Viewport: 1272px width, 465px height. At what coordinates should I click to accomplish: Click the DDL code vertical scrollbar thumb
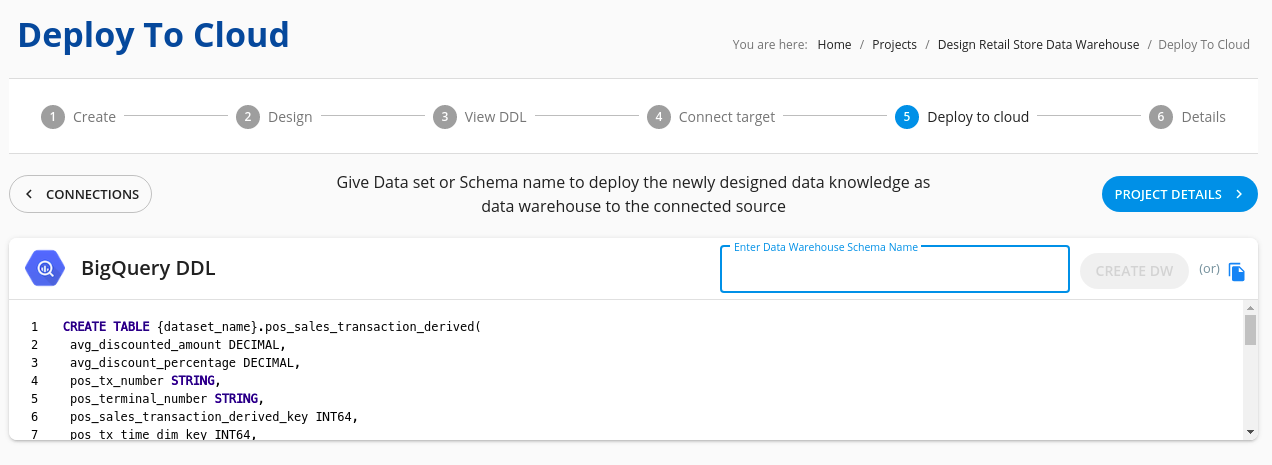[1250, 330]
